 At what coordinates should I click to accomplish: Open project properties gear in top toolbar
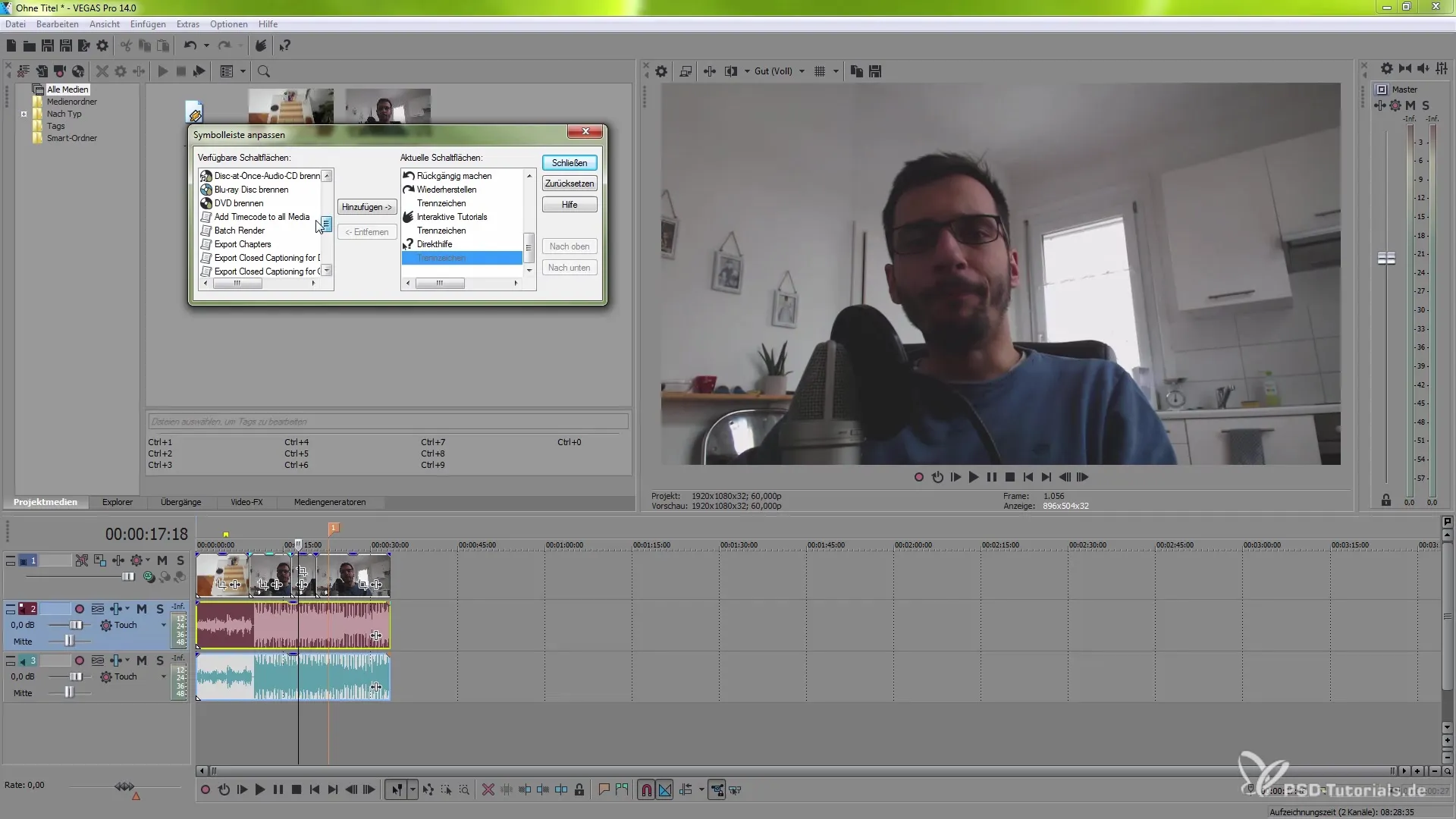coord(102,46)
